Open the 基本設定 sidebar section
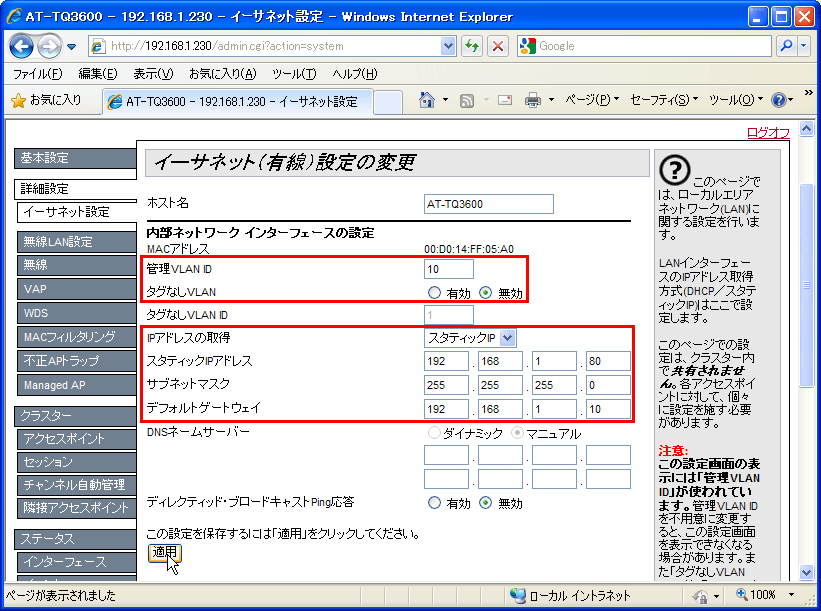 (75, 158)
